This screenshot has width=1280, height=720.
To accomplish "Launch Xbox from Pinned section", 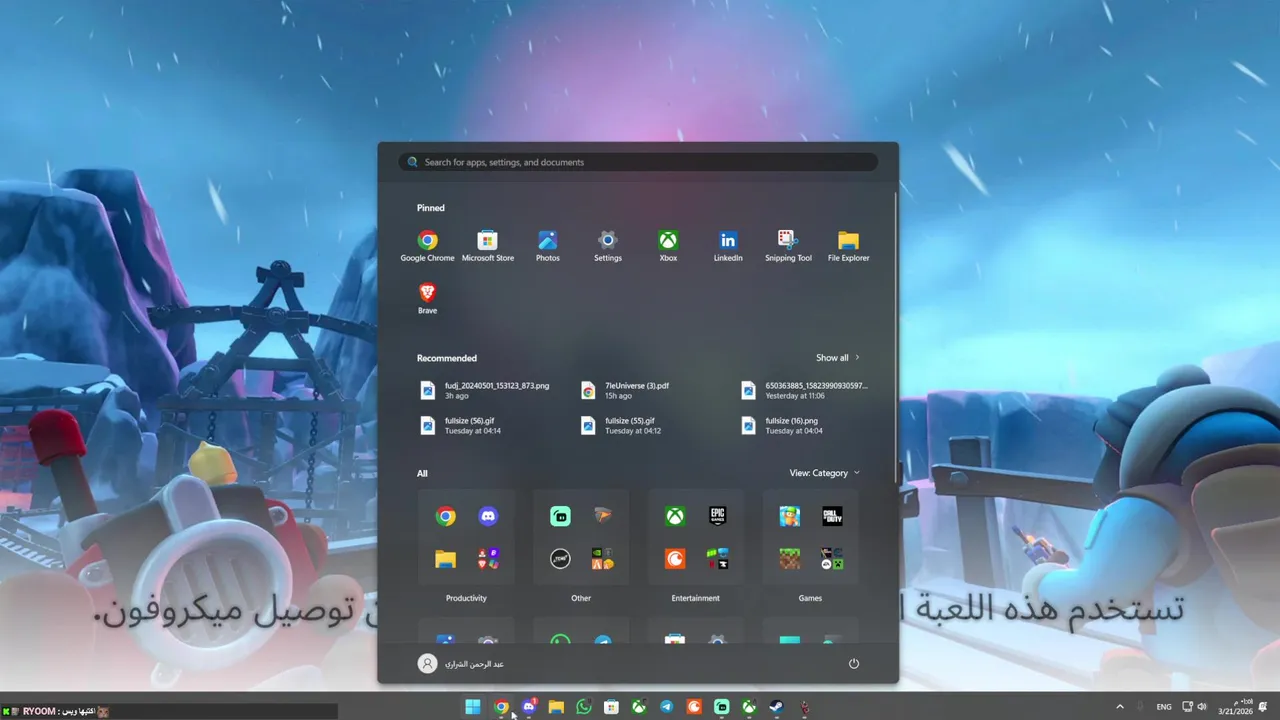I will [668, 245].
